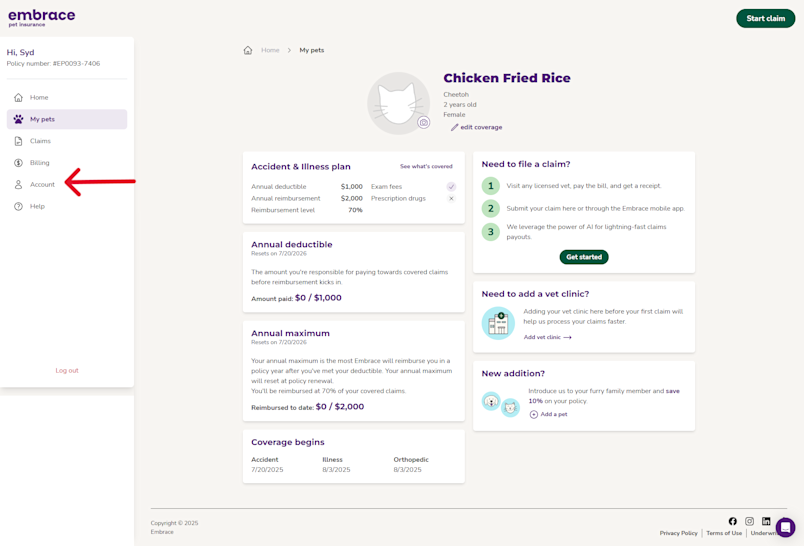The image size is (804, 546).
Task: Open the chat widget bubble
Action: point(786,527)
